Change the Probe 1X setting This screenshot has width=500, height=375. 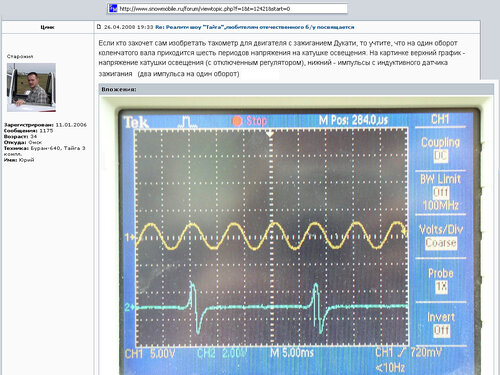pyautogui.click(x=441, y=280)
